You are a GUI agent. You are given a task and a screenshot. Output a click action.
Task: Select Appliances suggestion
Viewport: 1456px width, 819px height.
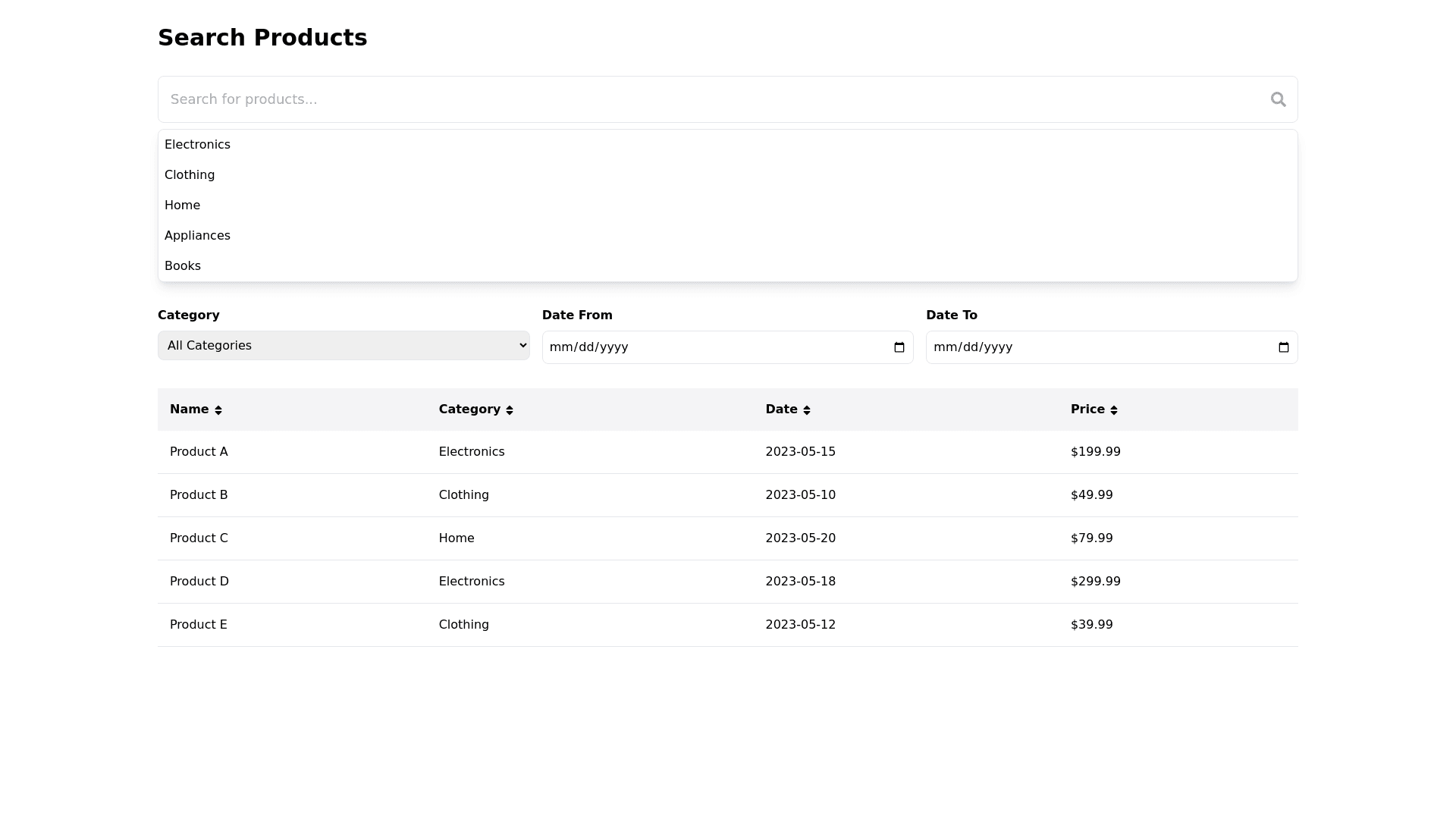coord(197,236)
